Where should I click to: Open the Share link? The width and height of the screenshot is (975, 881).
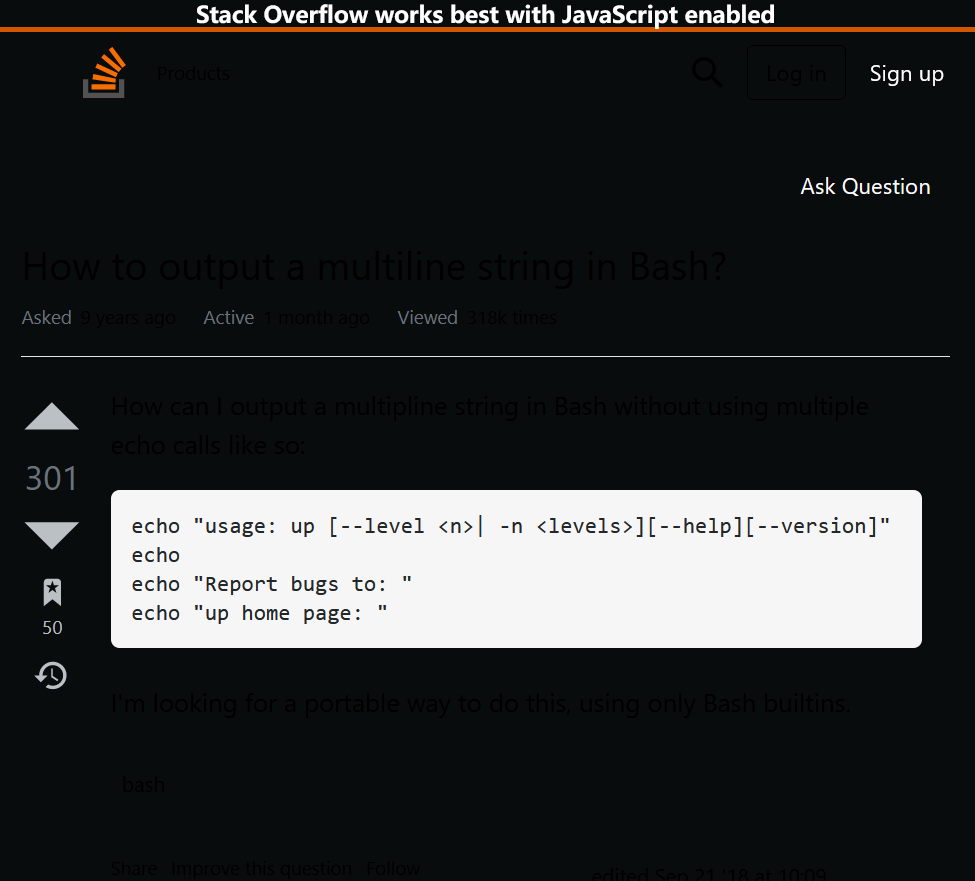pyautogui.click(x=134, y=868)
